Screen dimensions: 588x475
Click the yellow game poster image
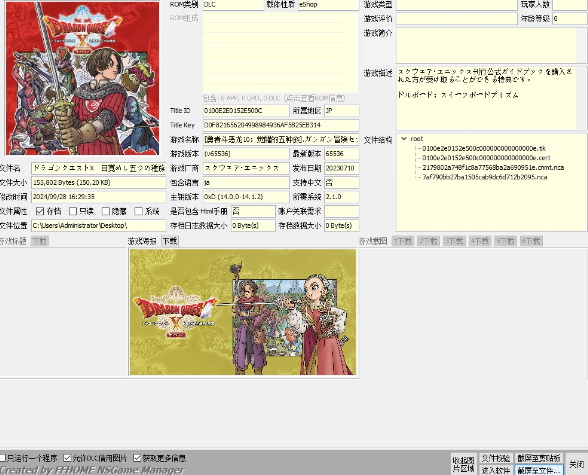(243, 312)
